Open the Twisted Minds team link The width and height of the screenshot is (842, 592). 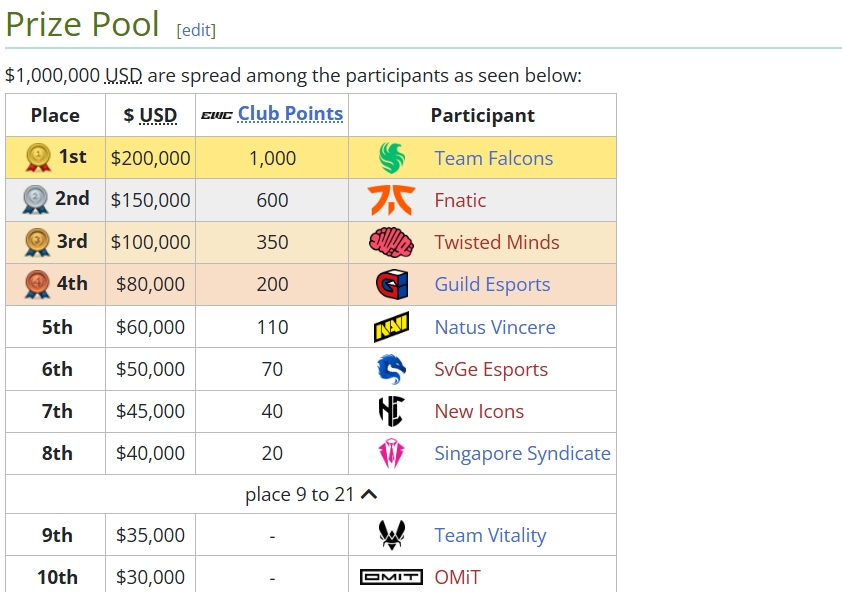point(497,242)
